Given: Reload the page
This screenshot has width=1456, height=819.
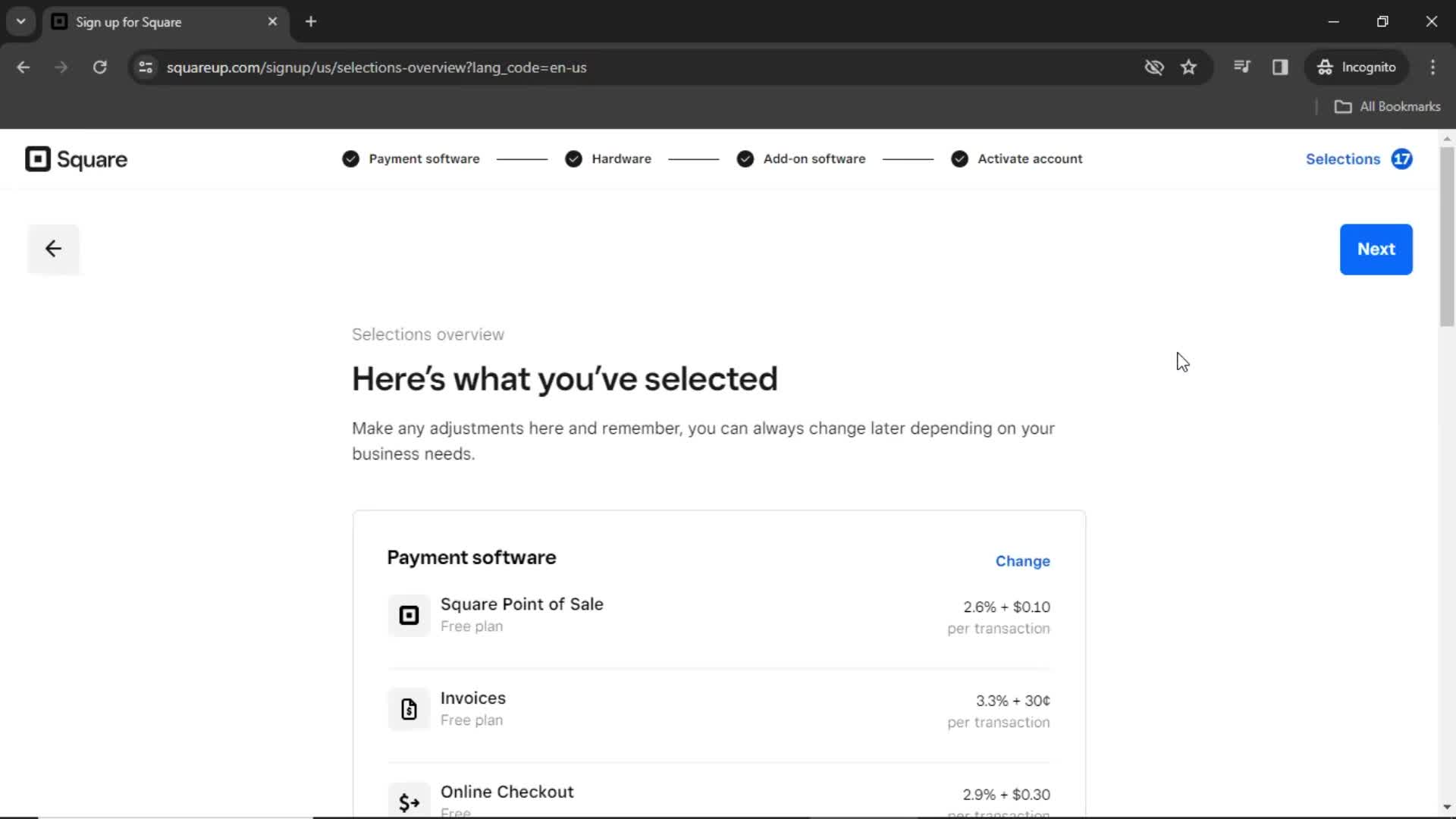Looking at the screenshot, I should click(99, 67).
